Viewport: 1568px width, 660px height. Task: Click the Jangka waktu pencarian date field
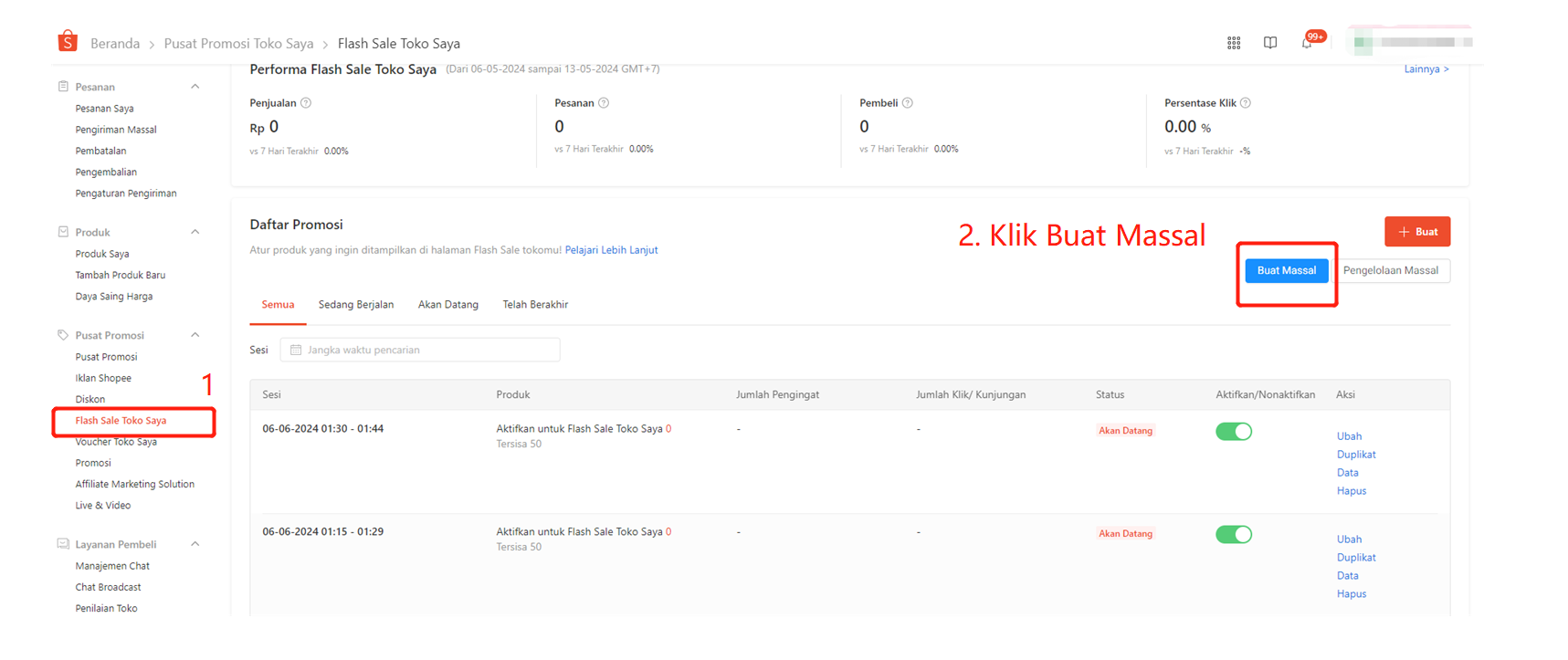[x=420, y=350]
